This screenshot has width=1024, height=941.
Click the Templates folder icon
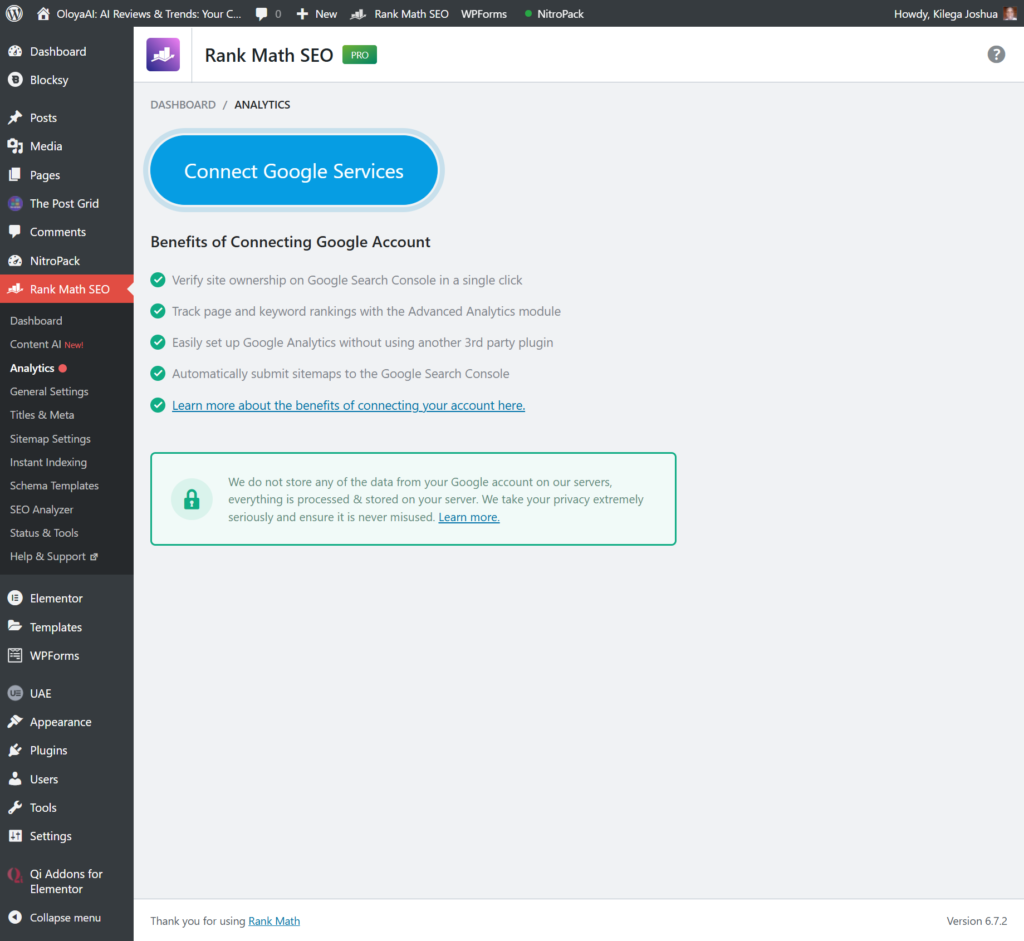click(x=15, y=627)
